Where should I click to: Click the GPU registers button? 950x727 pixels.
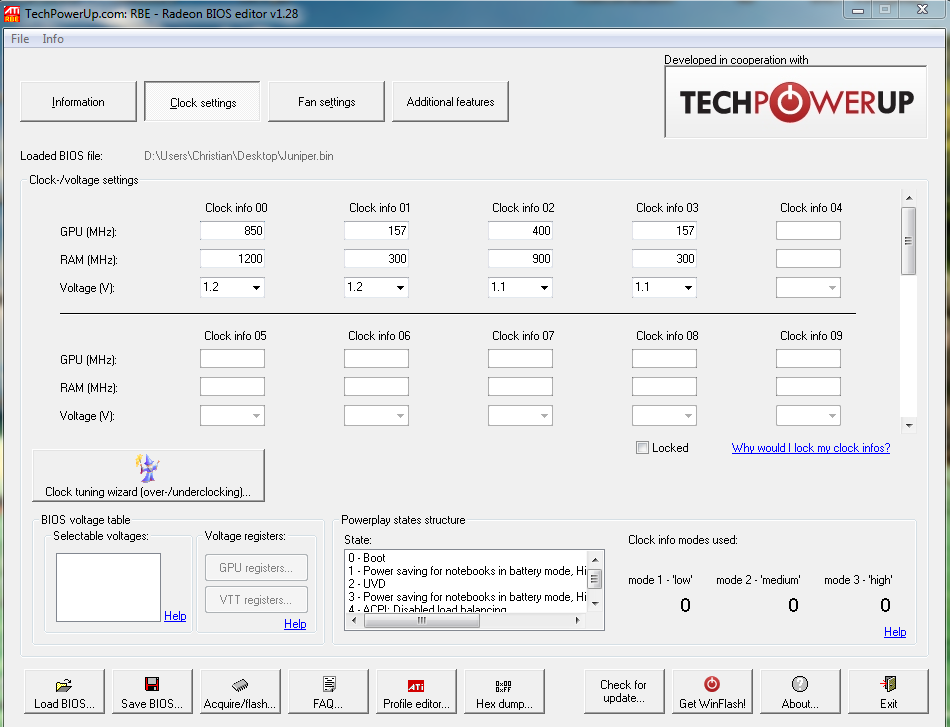[x=256, y=568]
